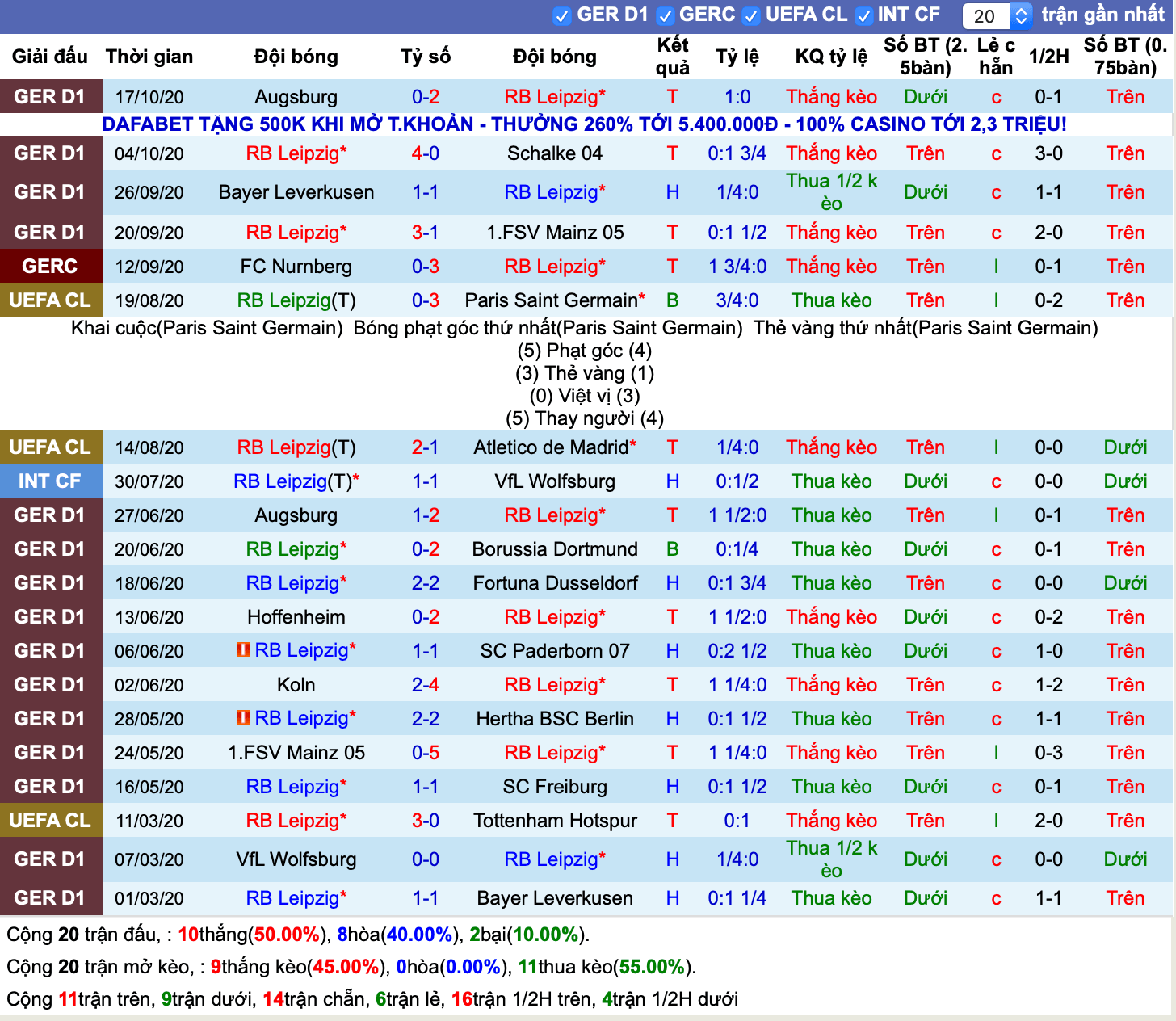
Task: Click Bayer Leverkusen in 01/03/20 row
Action: [x=555, y=898]
